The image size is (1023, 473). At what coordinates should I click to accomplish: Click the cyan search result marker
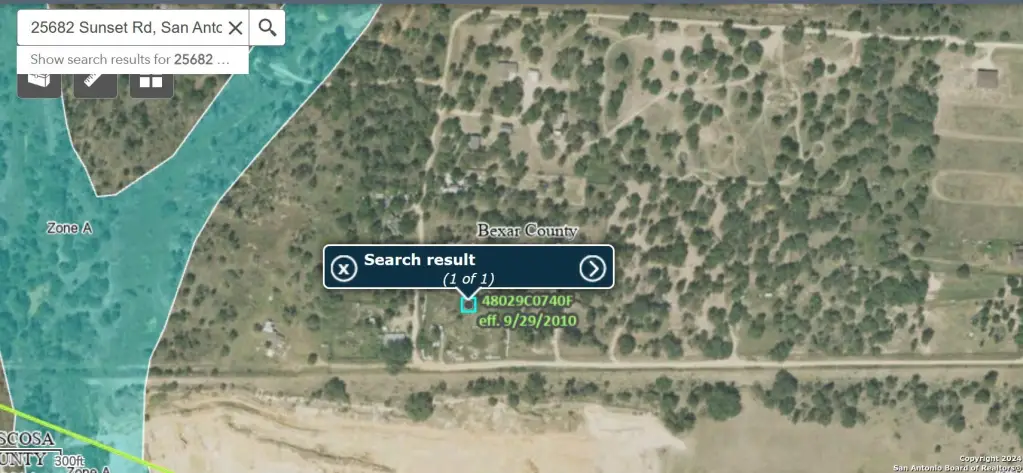[468, 305]
